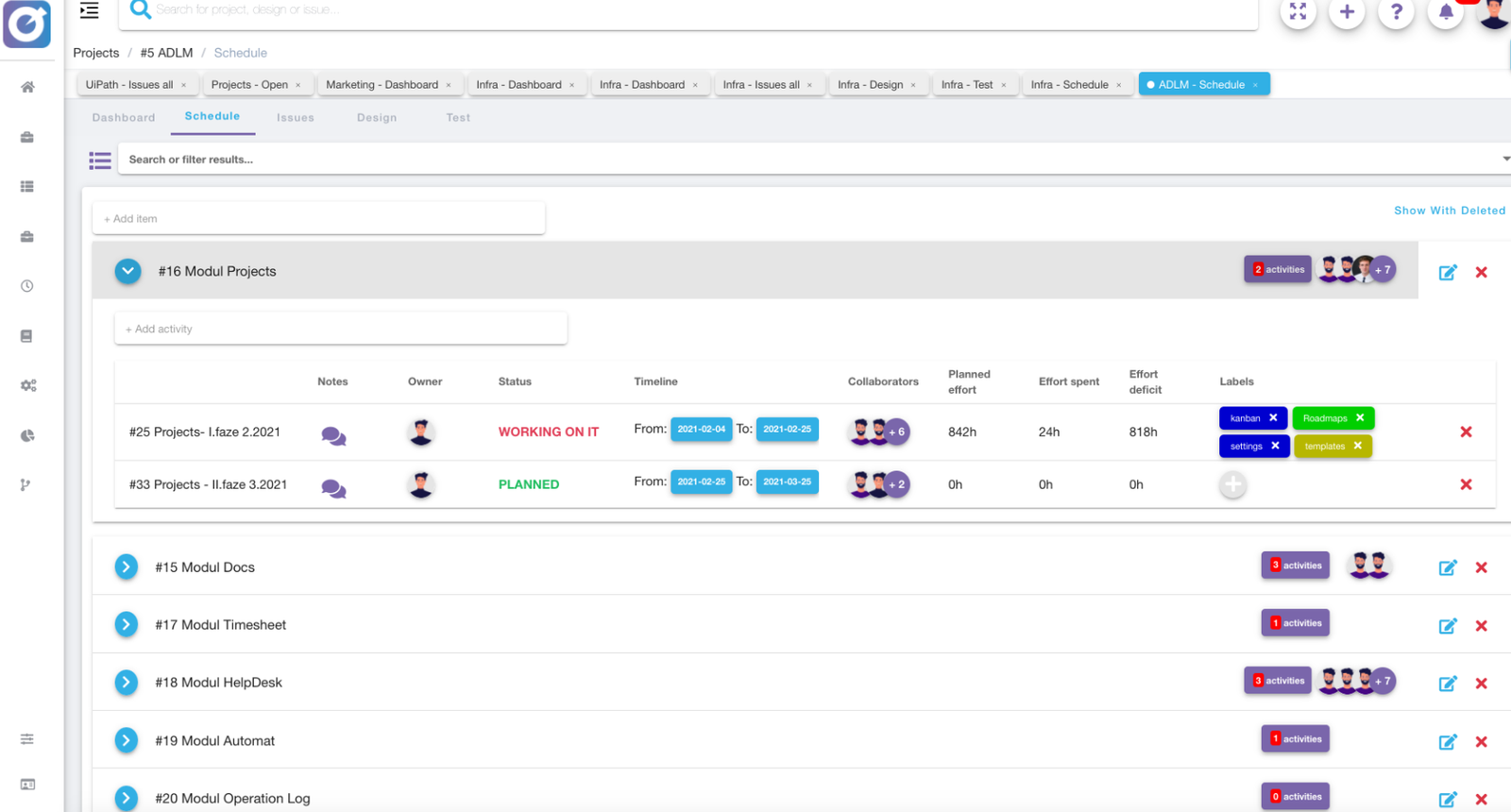This screenshot has width=1511, height=812.
Task: Remove the kanban label
Action: pos(1273,417)
